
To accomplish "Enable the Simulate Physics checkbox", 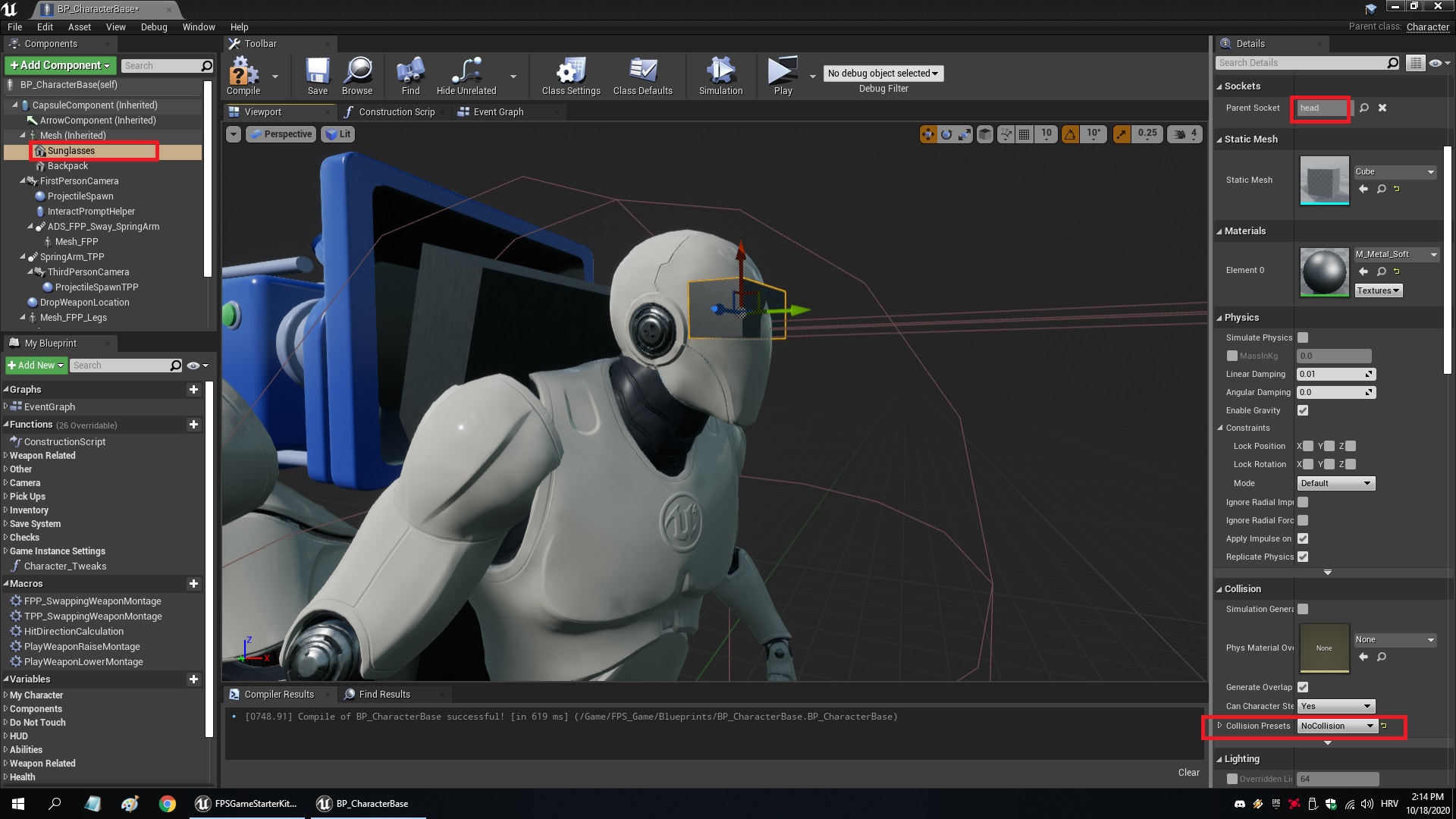I will pos(1303,337).
